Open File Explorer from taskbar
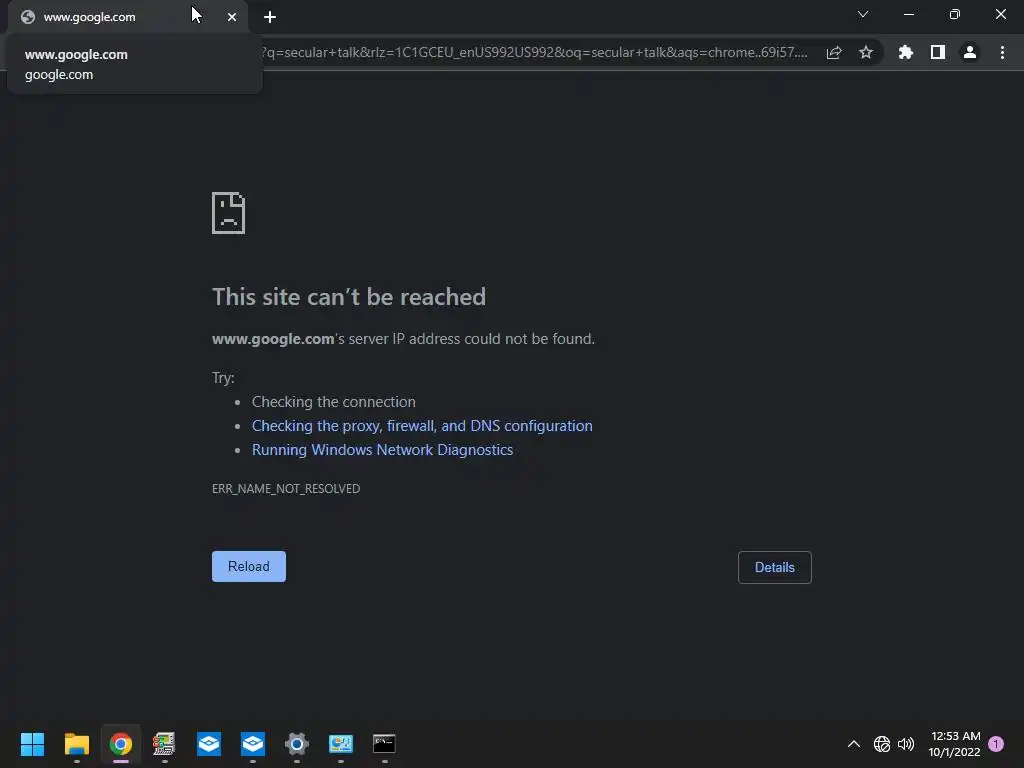Viewport: 1024px width, 768px height. click(x=76, y=744)
